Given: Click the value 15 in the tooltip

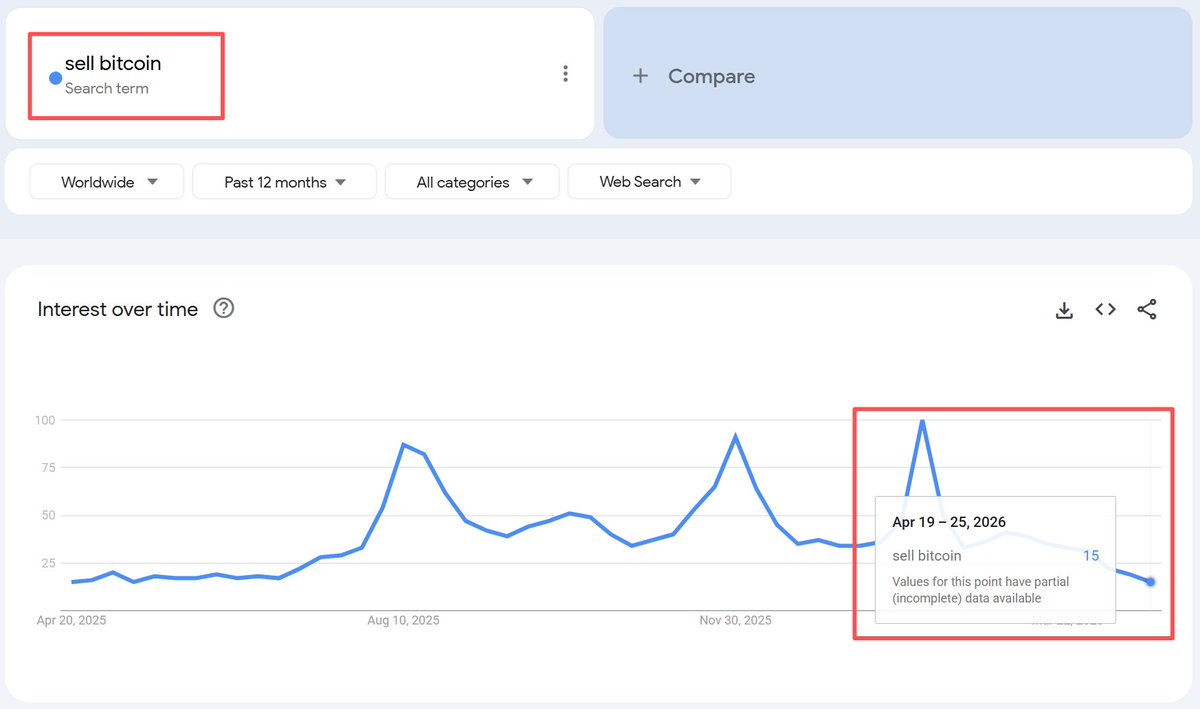Looking at the screenshot, I should coord(1090,556).
